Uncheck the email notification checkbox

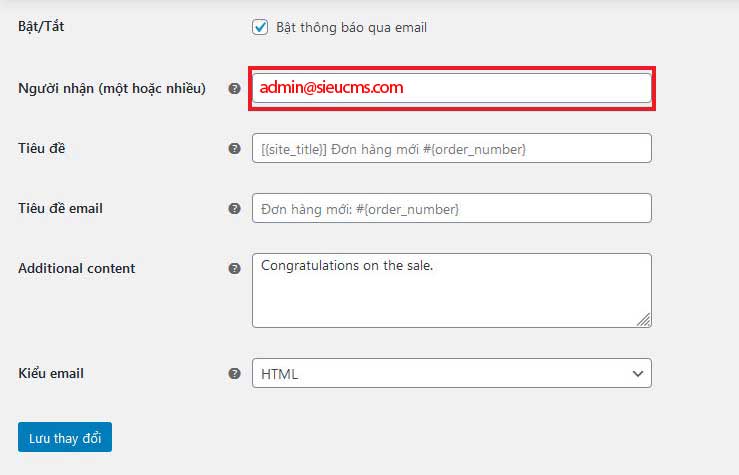coord(260,27)
